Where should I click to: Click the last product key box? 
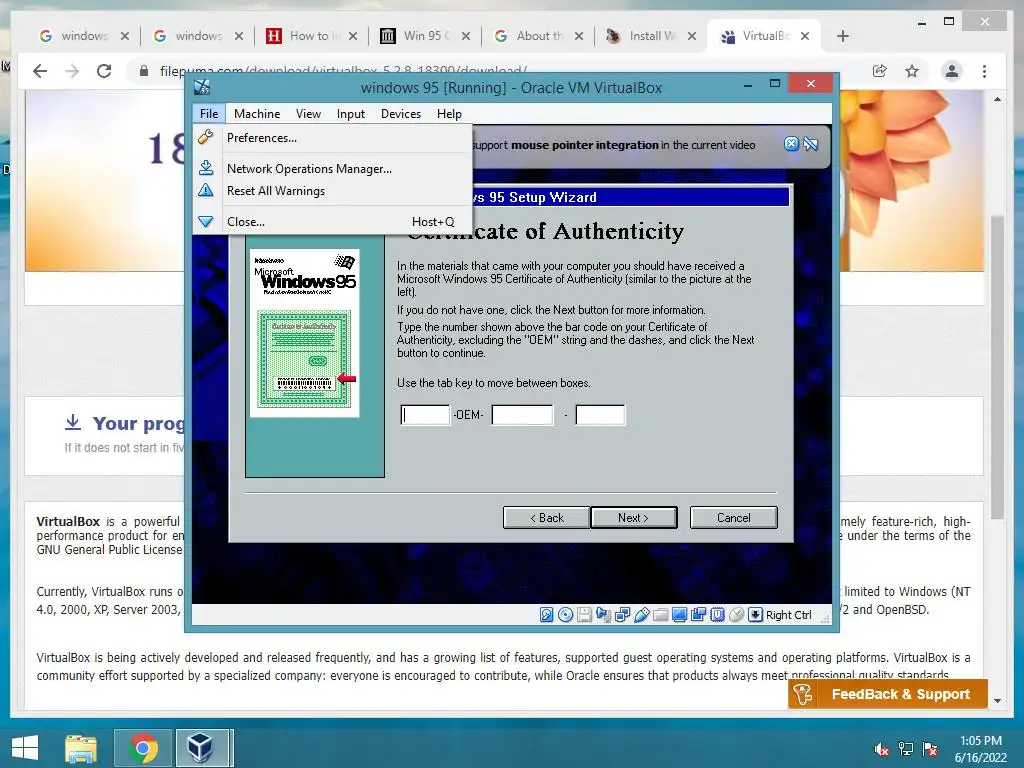pos(600,415)
